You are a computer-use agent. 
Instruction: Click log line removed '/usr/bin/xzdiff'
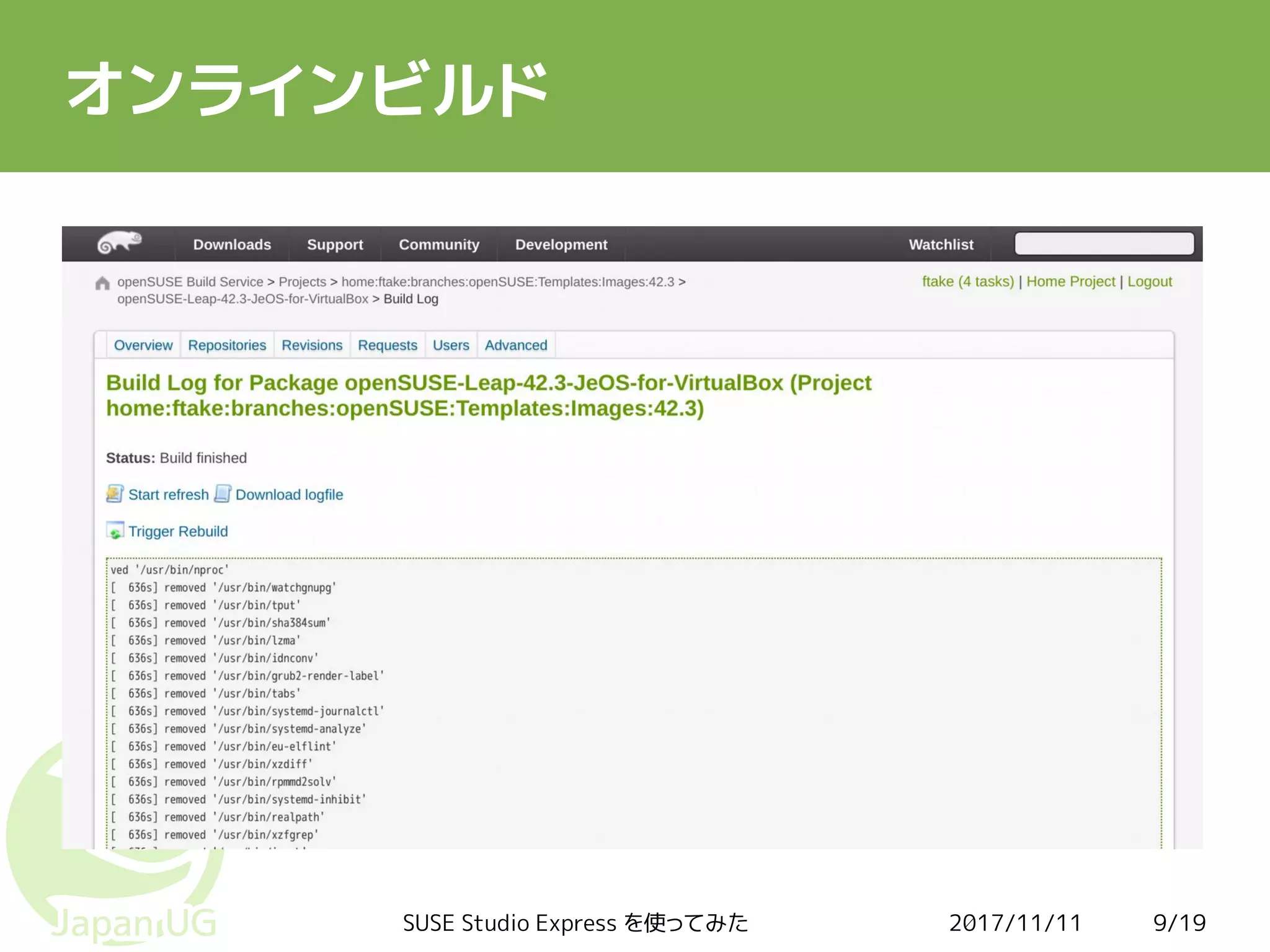(211, 764)
